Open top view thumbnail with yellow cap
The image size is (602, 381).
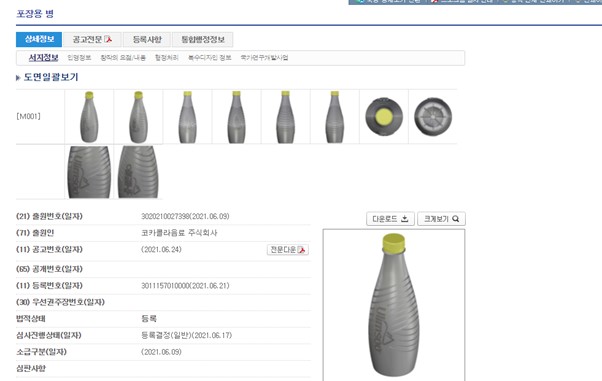click(384, 117)
